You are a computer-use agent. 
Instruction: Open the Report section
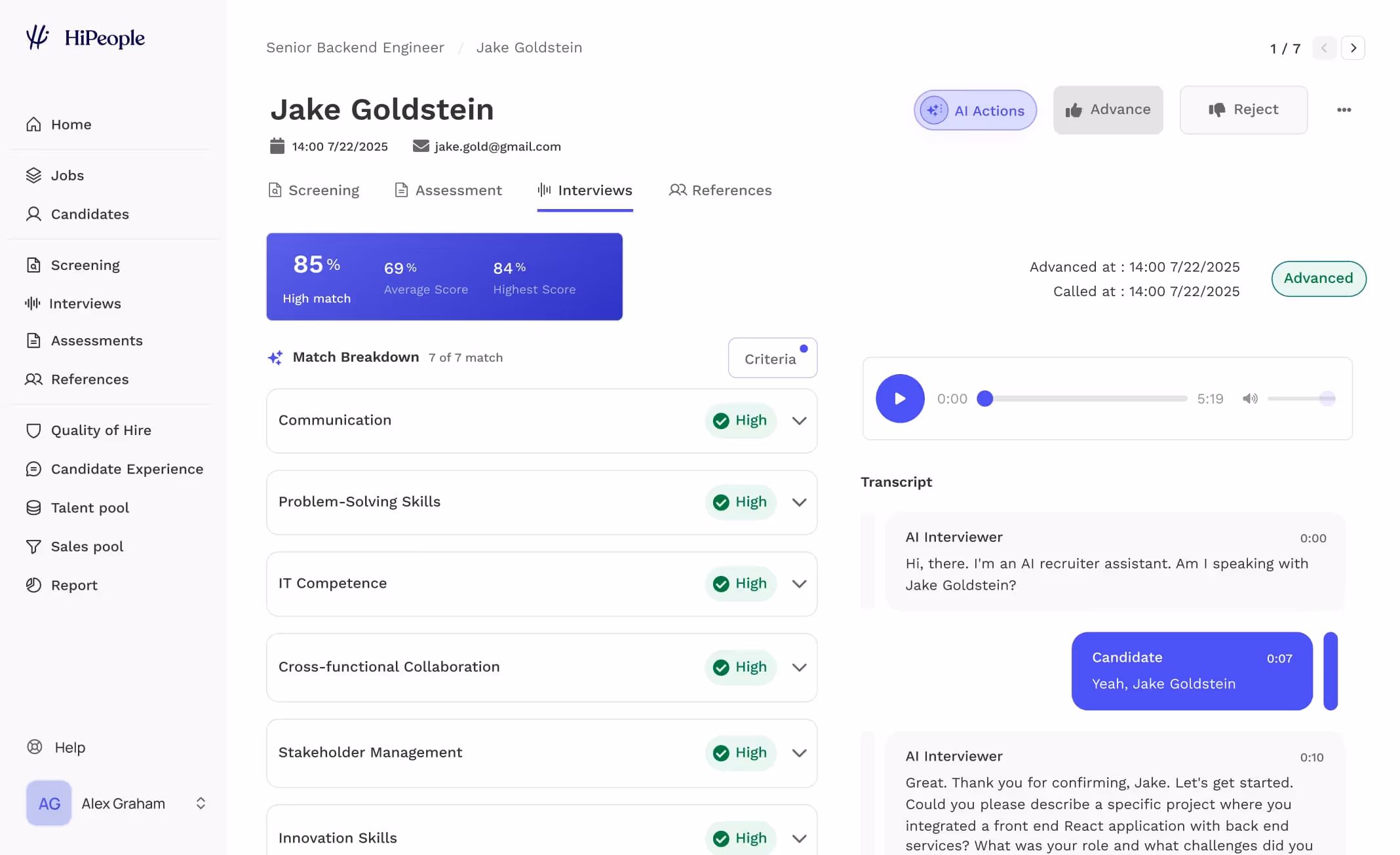coord(74,584)
